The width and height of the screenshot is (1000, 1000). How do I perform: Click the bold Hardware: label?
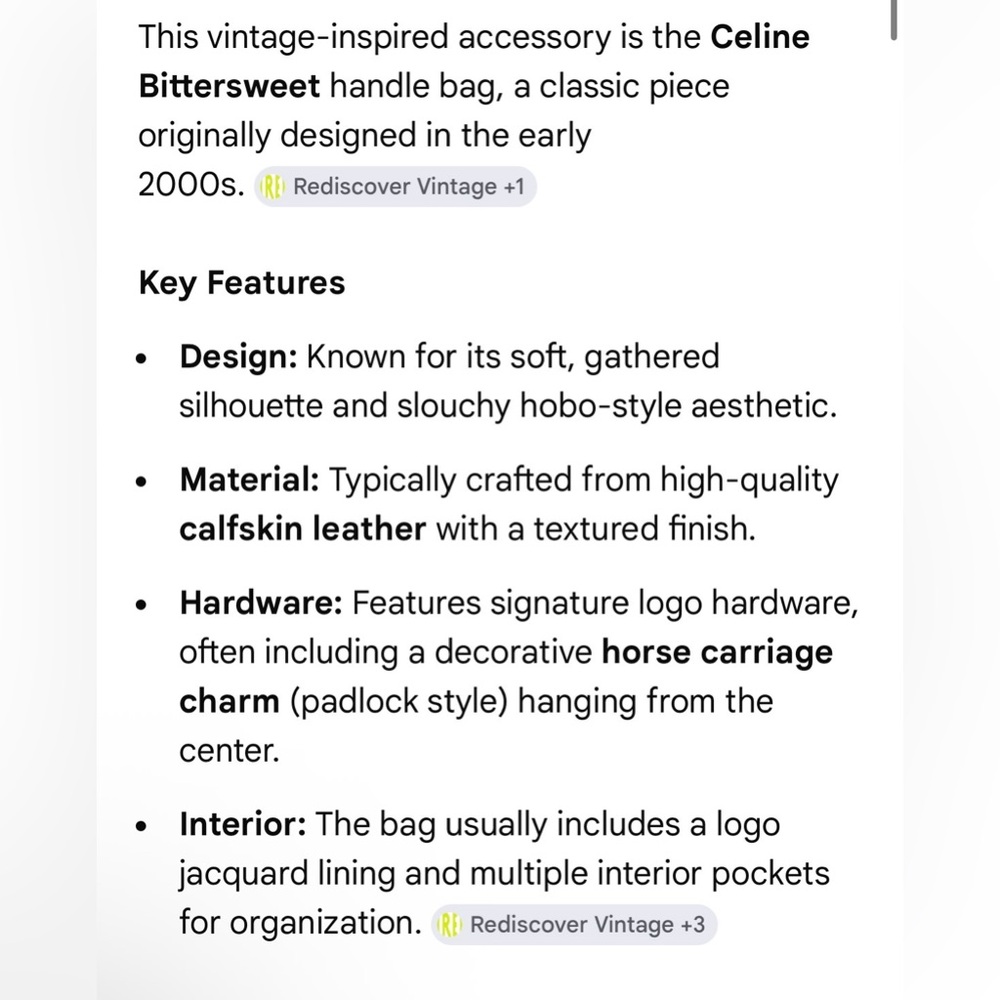[261, 604]
